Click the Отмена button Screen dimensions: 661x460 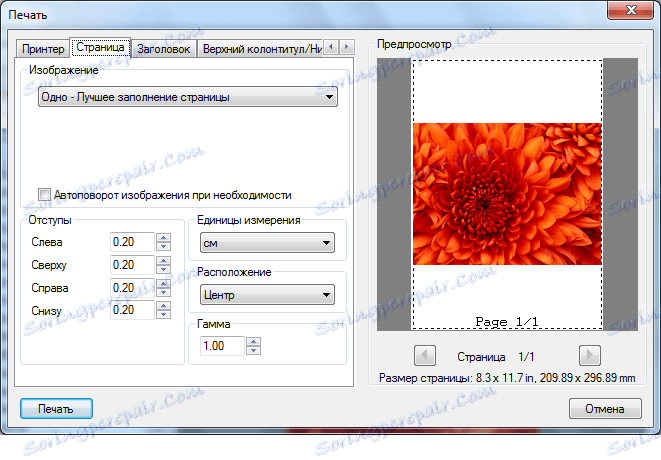tap(605, 409)
